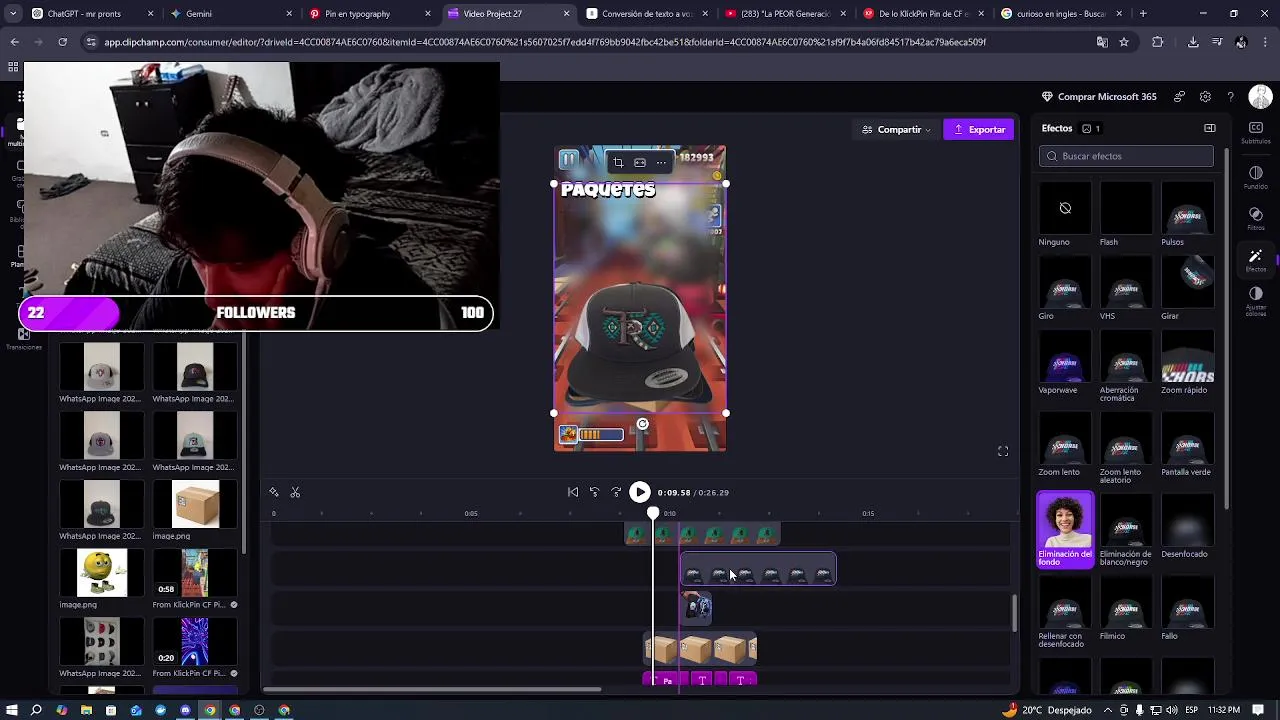
Task: Apply the Zoom lento aleatorio effect
Action: click(1126, 448)
